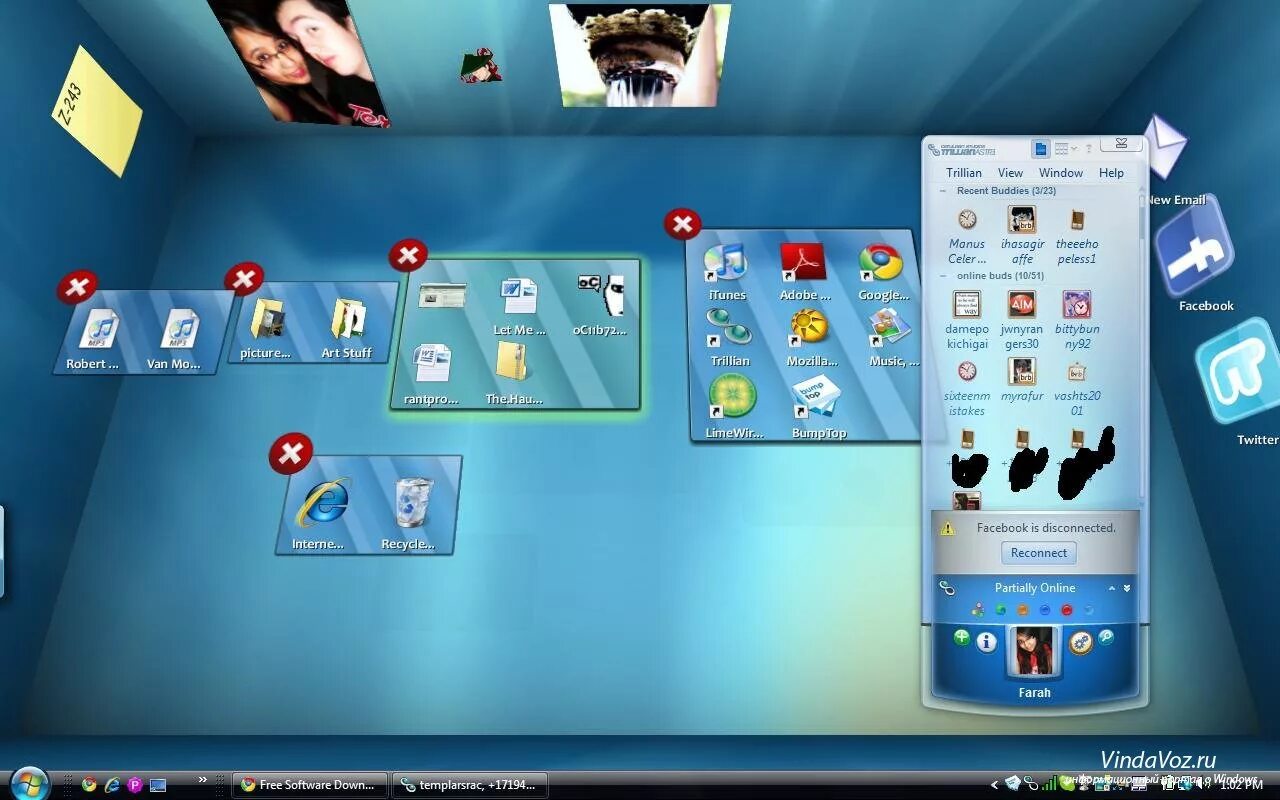Click the Trillian buddy list scrollbar
Viewport: 1280px width, 800px height.
click(1142, 215)
